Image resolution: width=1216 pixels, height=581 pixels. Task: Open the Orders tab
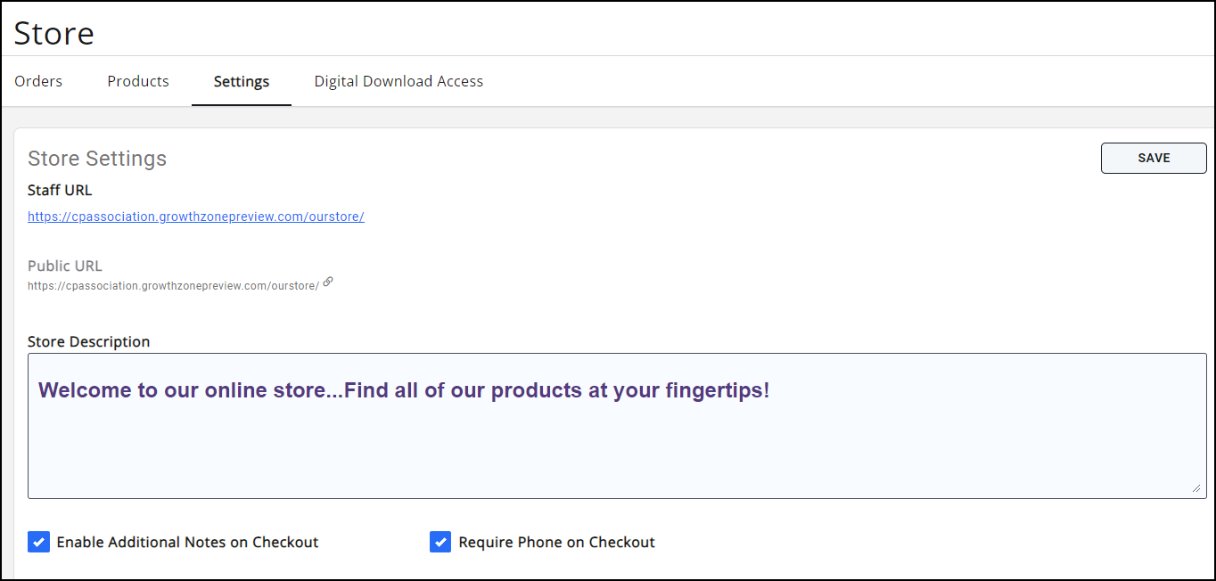tap(38, 81)
